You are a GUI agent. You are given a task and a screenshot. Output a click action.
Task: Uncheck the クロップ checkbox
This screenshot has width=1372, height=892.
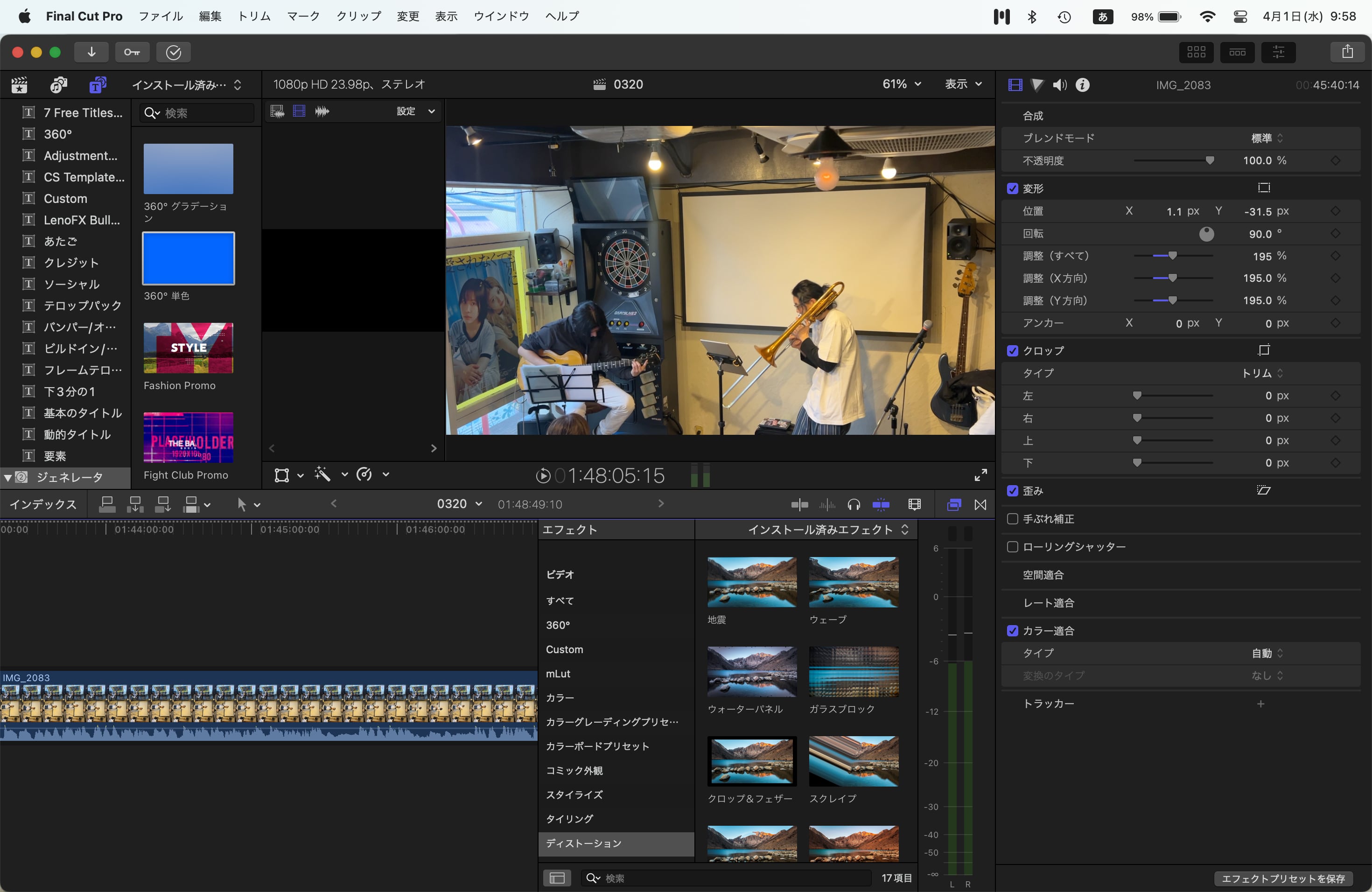click(x=1012, y=350)
